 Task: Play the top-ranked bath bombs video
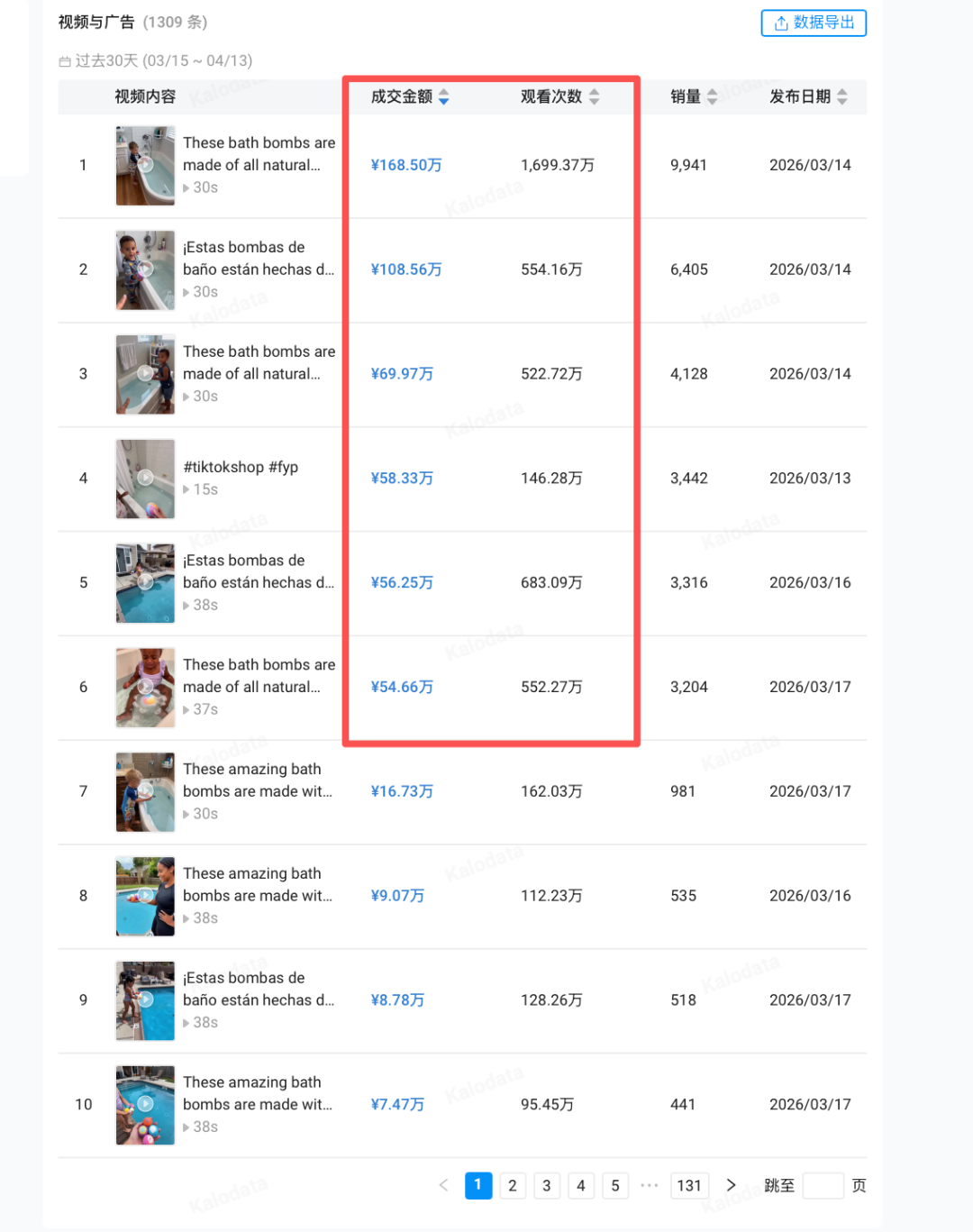(145, 165)
